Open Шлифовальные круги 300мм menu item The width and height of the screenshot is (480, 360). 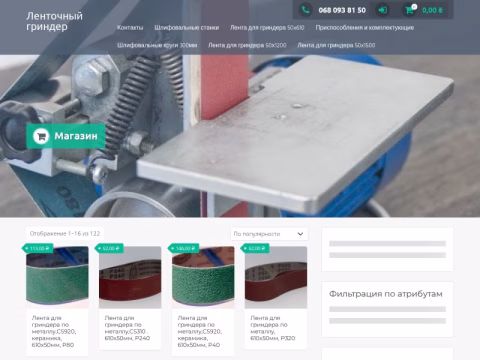pyautogui.click(x=157, y=45)
